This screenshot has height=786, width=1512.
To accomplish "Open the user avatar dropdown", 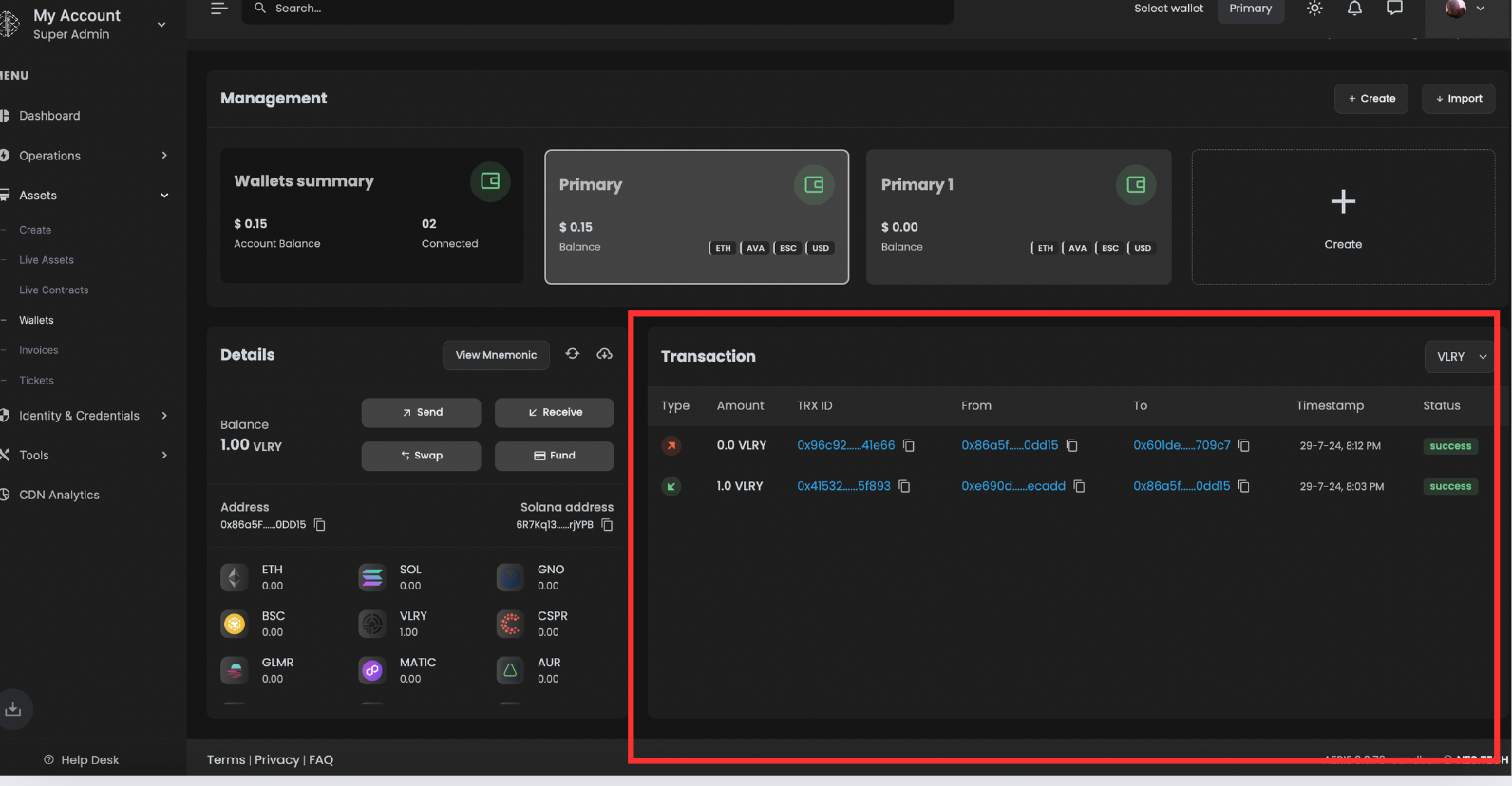I will coord(1465,9).
